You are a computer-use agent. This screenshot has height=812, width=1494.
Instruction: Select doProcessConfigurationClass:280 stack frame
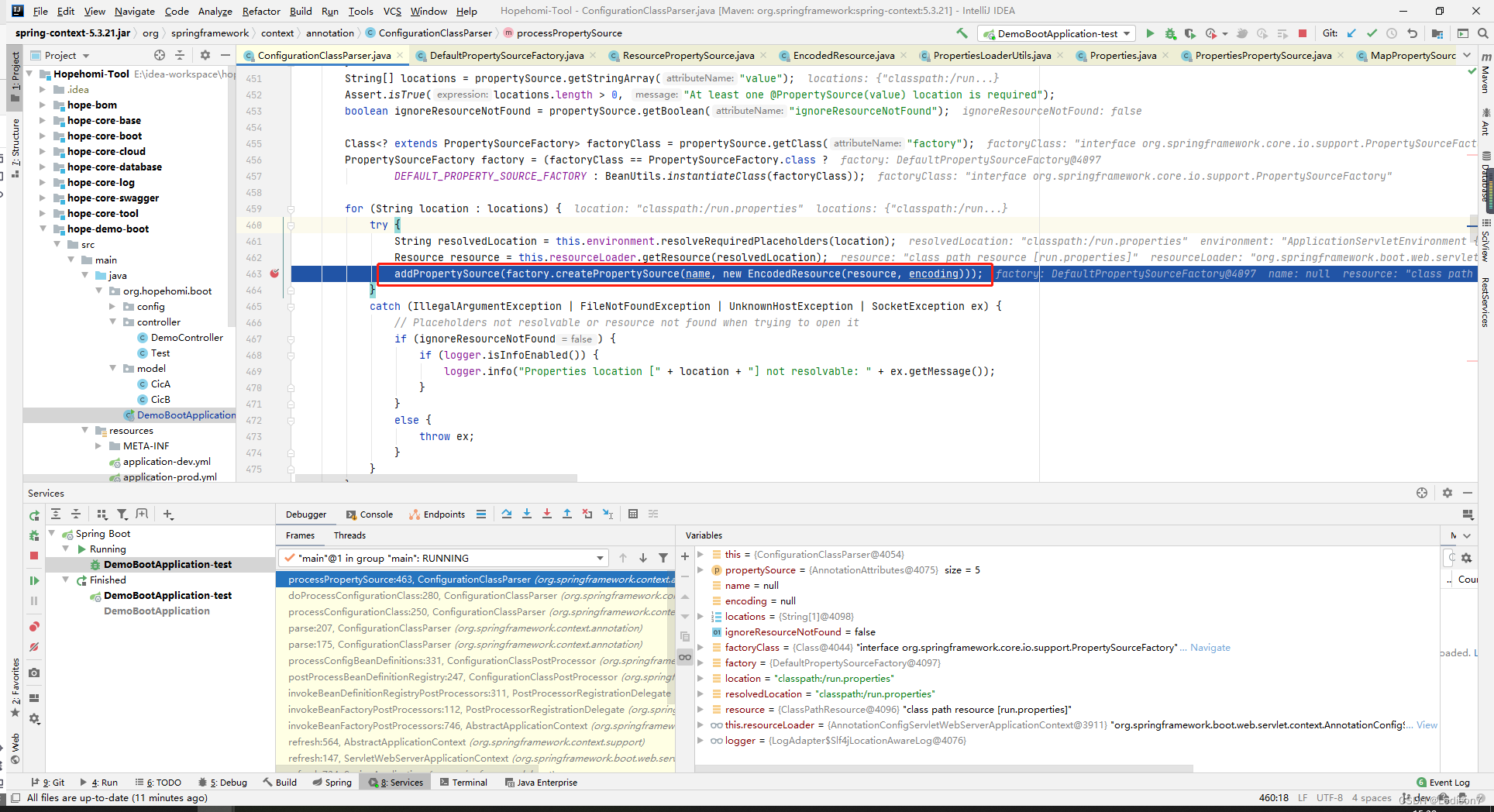click(476, 596)
